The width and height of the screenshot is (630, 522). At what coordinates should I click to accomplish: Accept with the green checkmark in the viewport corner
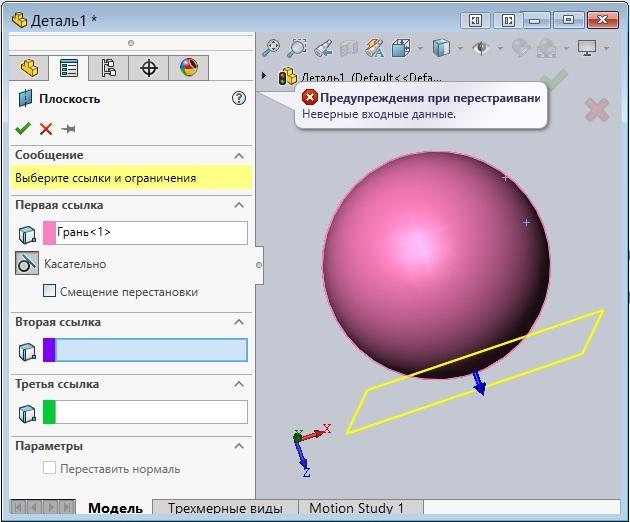pos(553,78)
